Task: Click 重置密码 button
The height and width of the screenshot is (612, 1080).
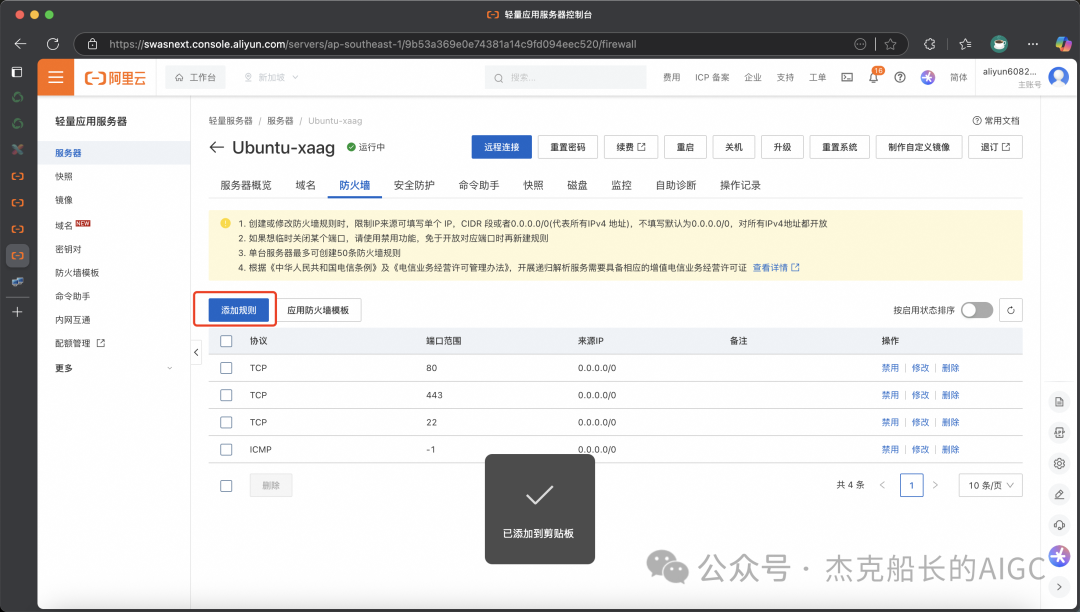Action: pos(568,147)
